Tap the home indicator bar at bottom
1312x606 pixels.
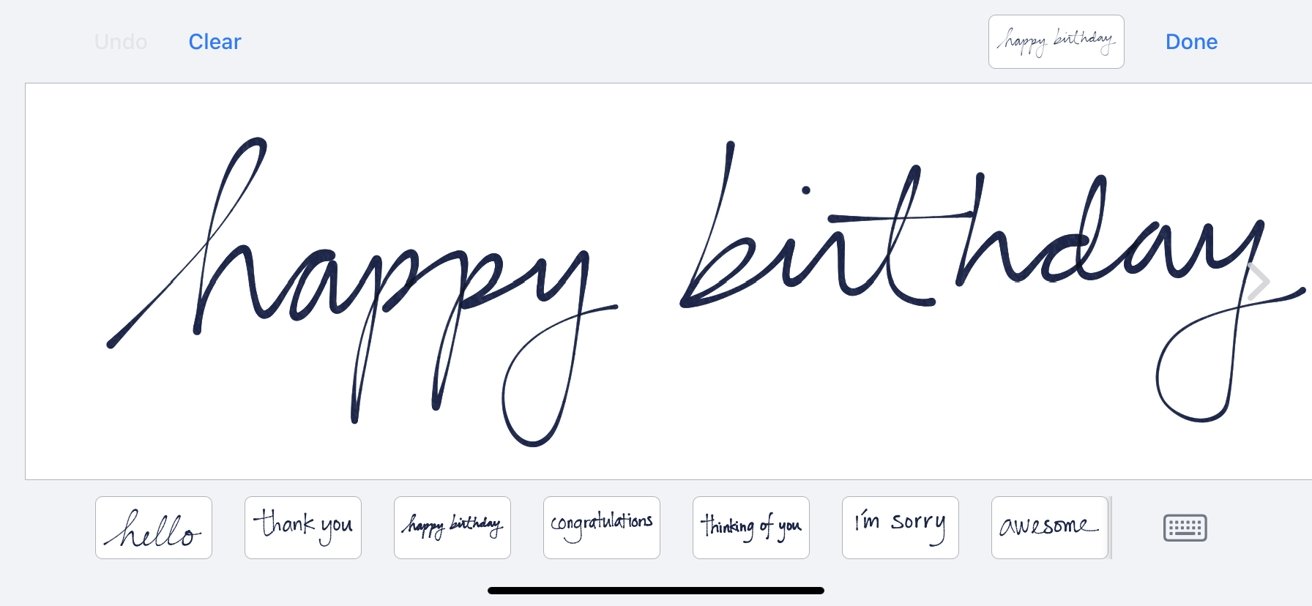point(656,591)
